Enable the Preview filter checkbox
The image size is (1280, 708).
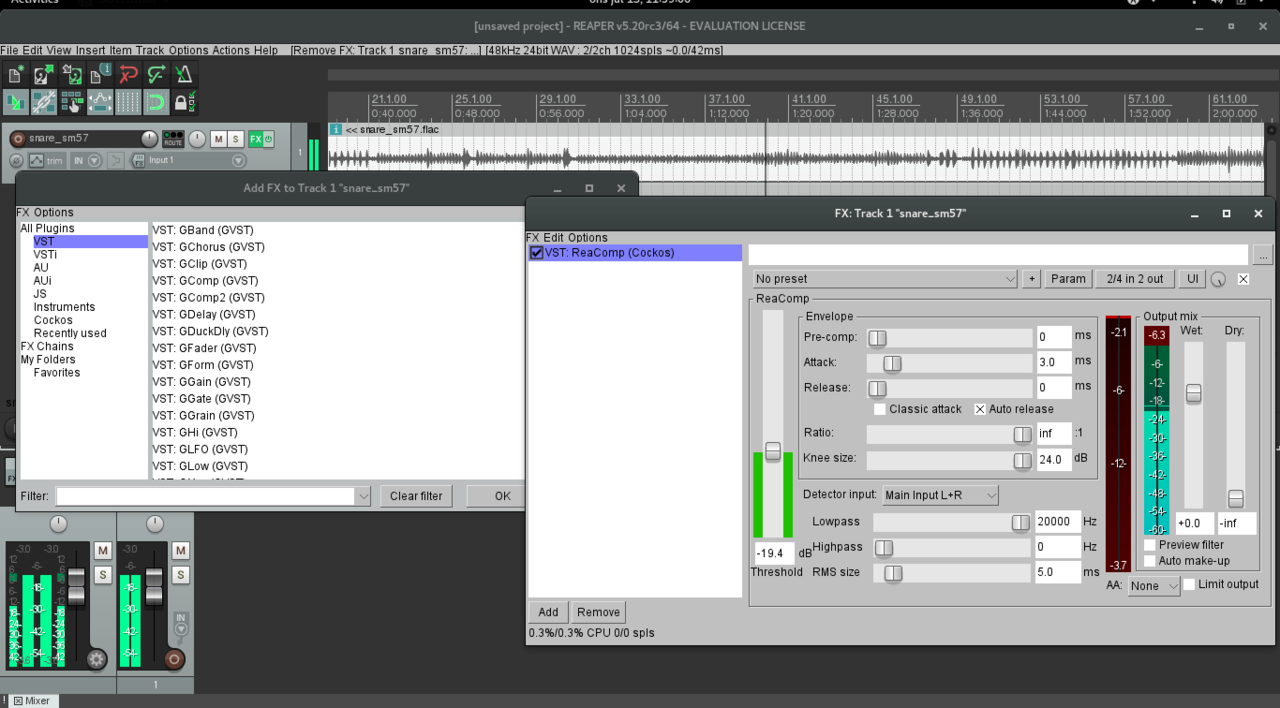pyautogui.click(x=1150, y=545)
